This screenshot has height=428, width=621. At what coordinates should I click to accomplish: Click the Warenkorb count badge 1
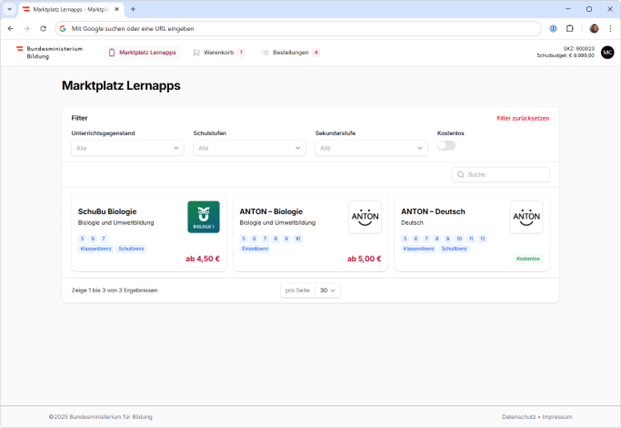(241, 52)
